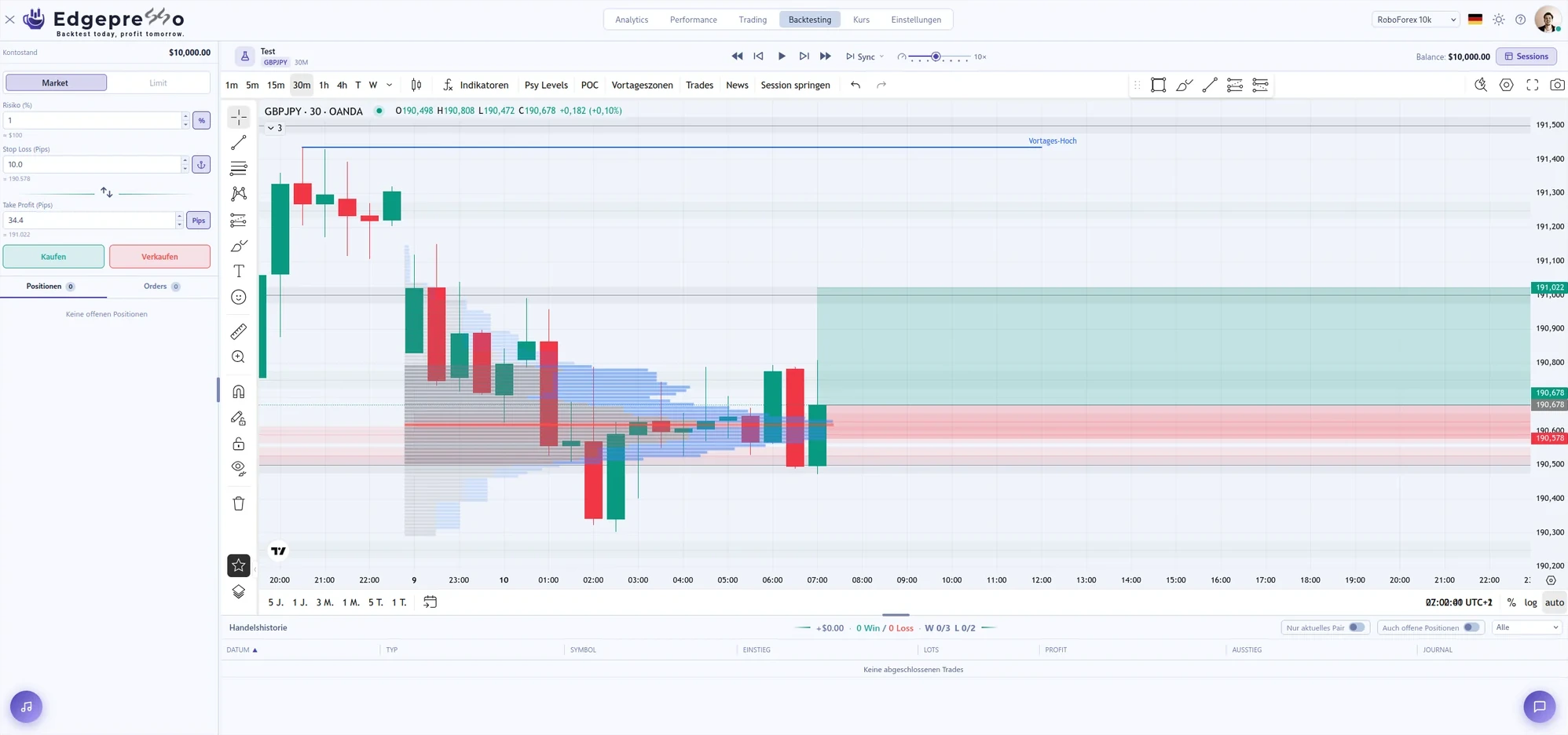Open the object tree layers icon
Image resolution: width=1568 pixels, height=735 pixels.
(239, 592)
